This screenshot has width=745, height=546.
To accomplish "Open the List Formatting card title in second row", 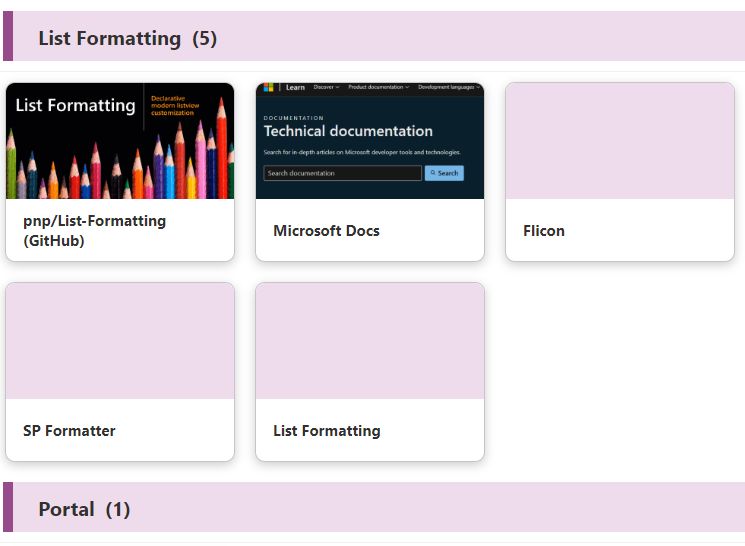I will coord(327,431).
